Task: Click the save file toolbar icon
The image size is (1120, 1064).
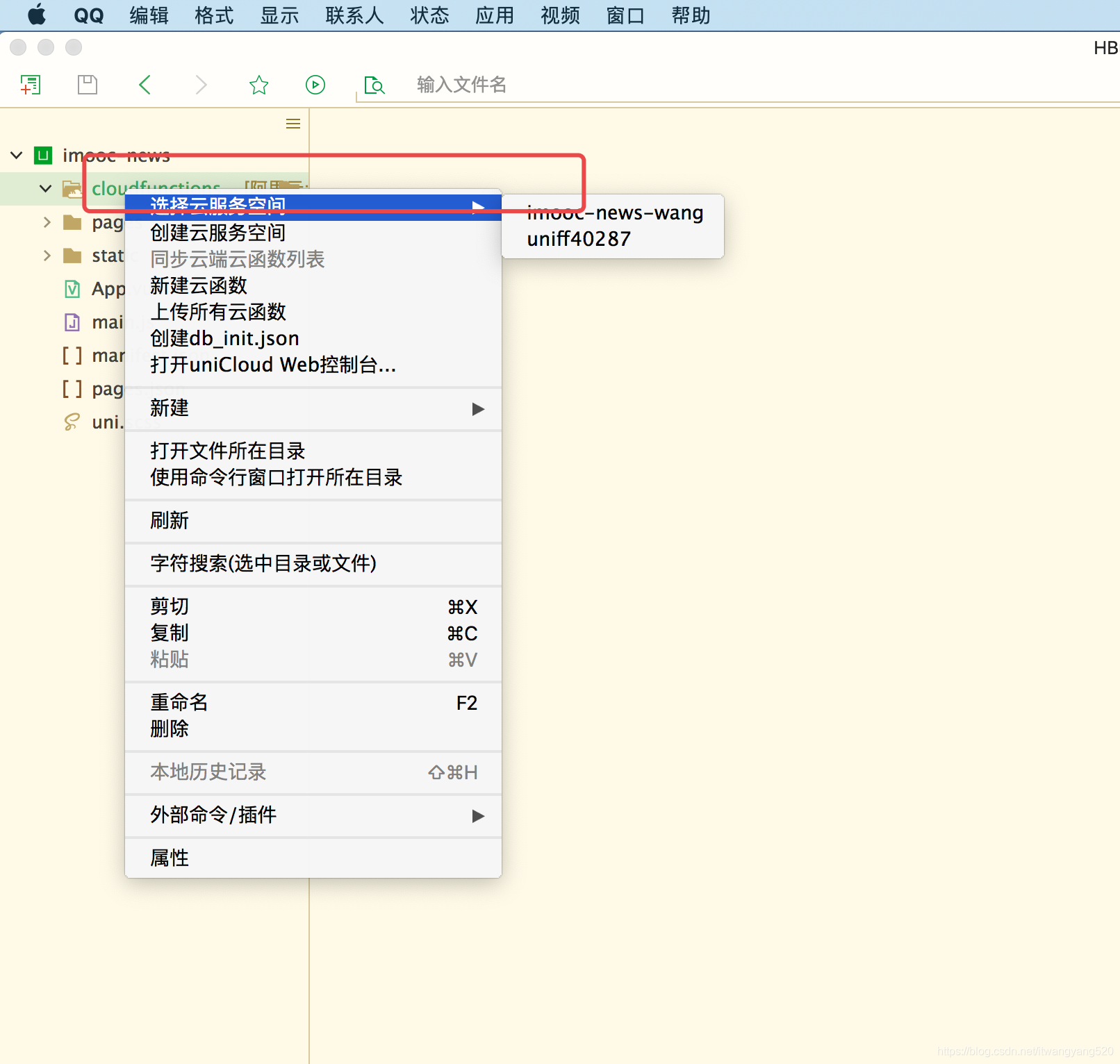Action: click(88, 85)
